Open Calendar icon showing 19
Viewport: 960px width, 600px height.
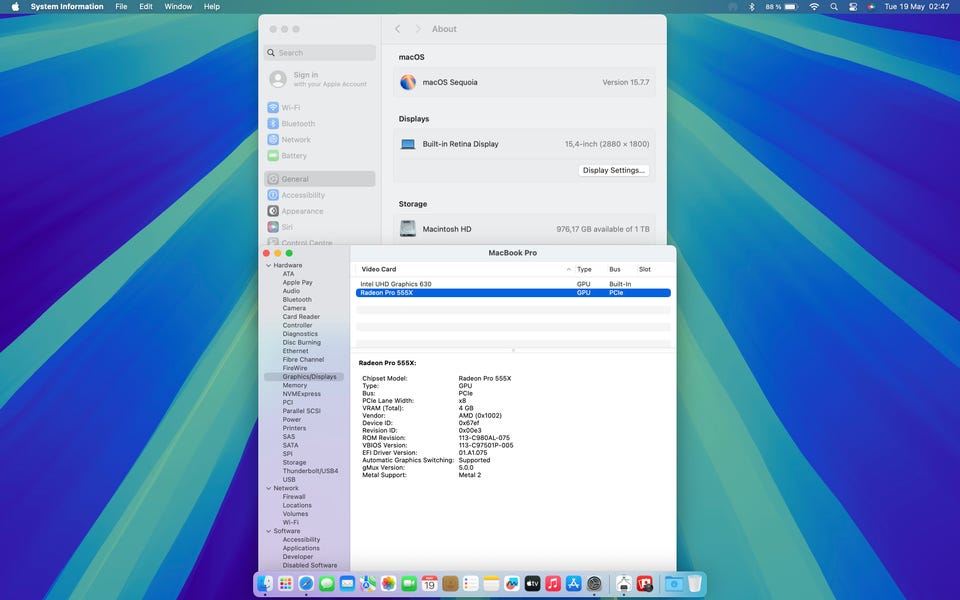click(429, 583)
